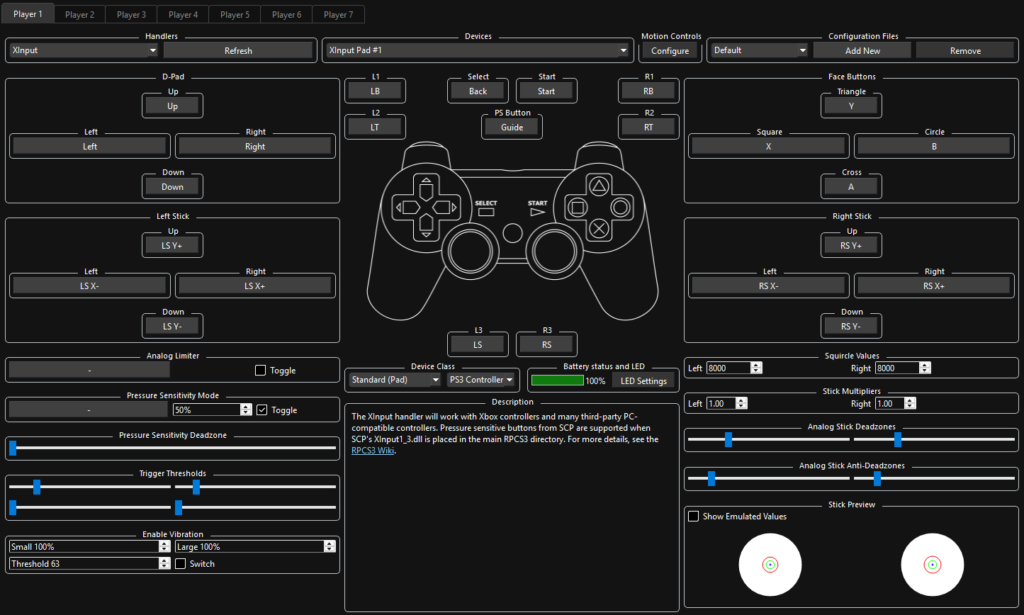
Task: Click the Stick Multipliers Right value field
Action: click(889, 403)
